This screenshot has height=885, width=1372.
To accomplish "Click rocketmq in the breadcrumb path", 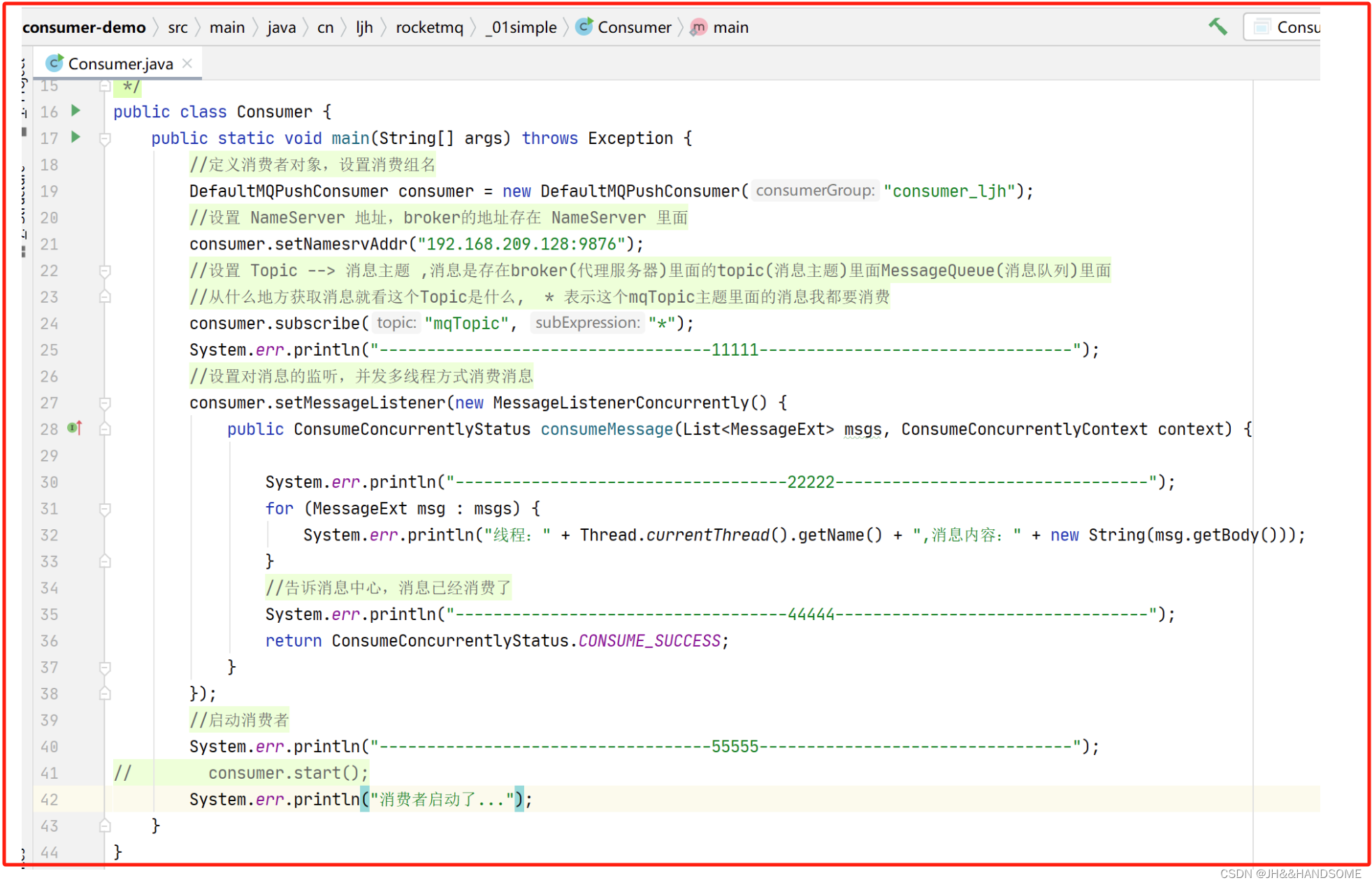I will pyautogui.click(x=429, y=27).
